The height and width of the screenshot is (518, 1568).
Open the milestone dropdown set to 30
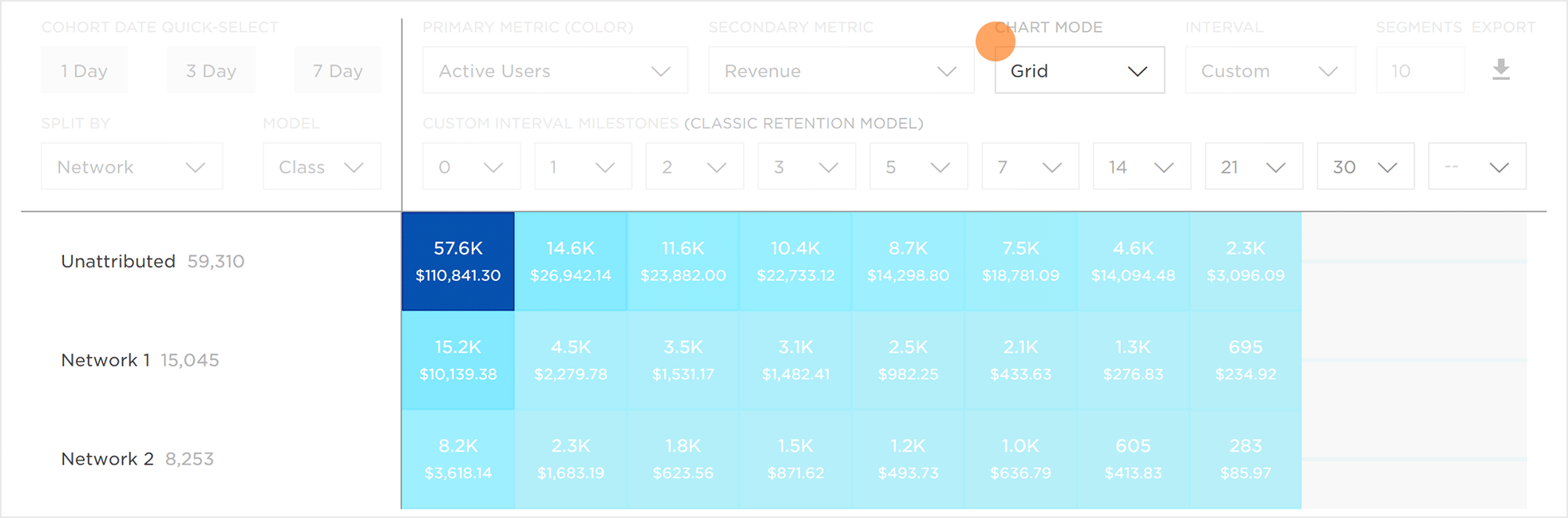(x=1365, y=167)
